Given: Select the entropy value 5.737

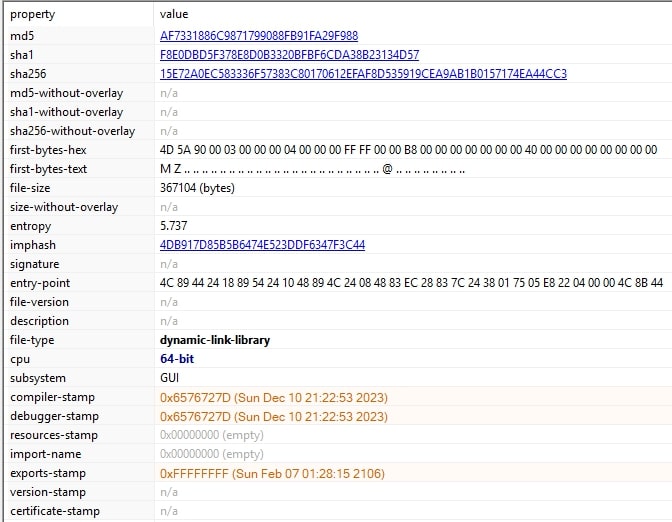Looking at the screenshot, I should tap(173, 225).
